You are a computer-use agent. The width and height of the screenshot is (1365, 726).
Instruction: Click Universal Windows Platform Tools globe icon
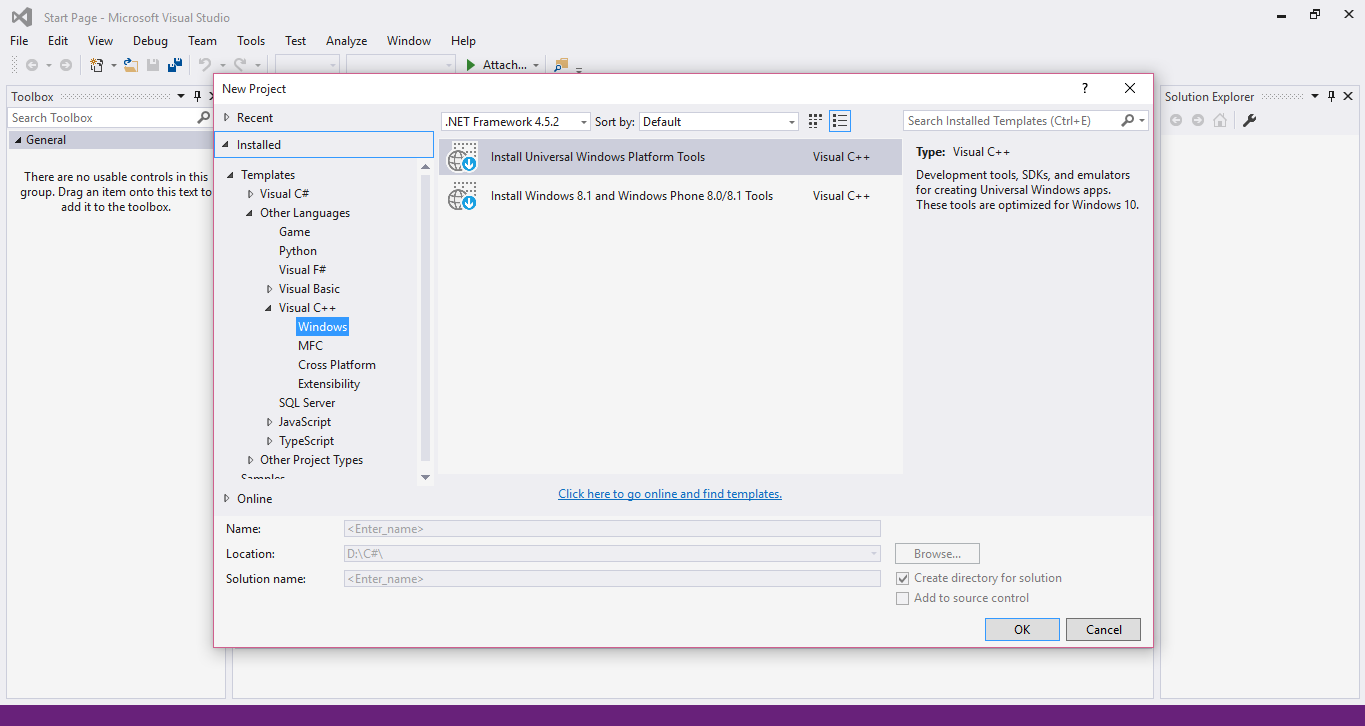462,157
